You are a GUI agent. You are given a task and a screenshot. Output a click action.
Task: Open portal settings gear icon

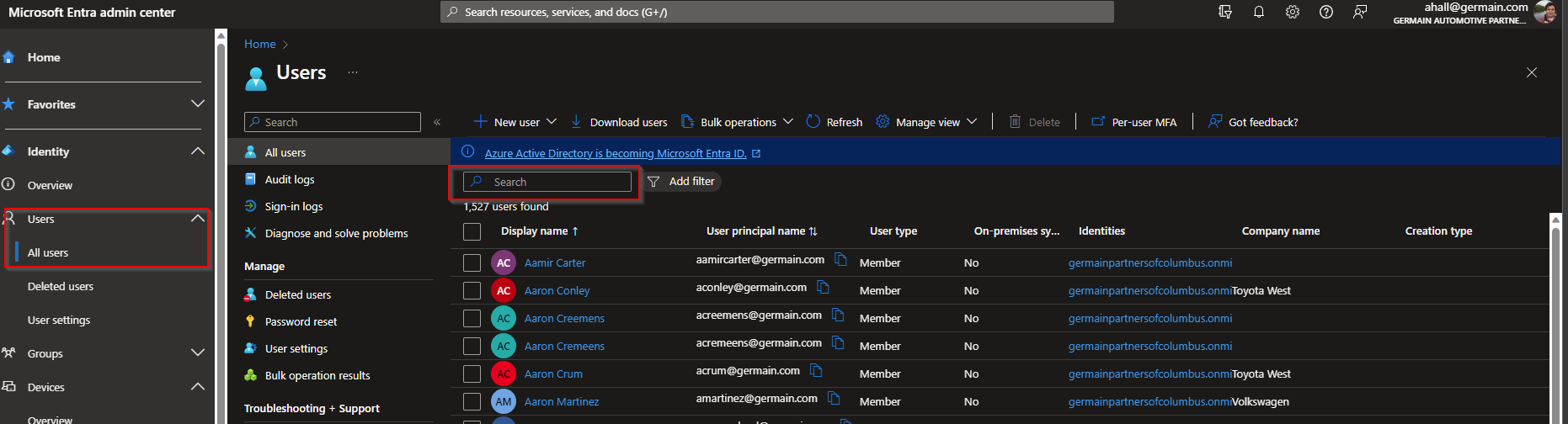pos(1293,12)
